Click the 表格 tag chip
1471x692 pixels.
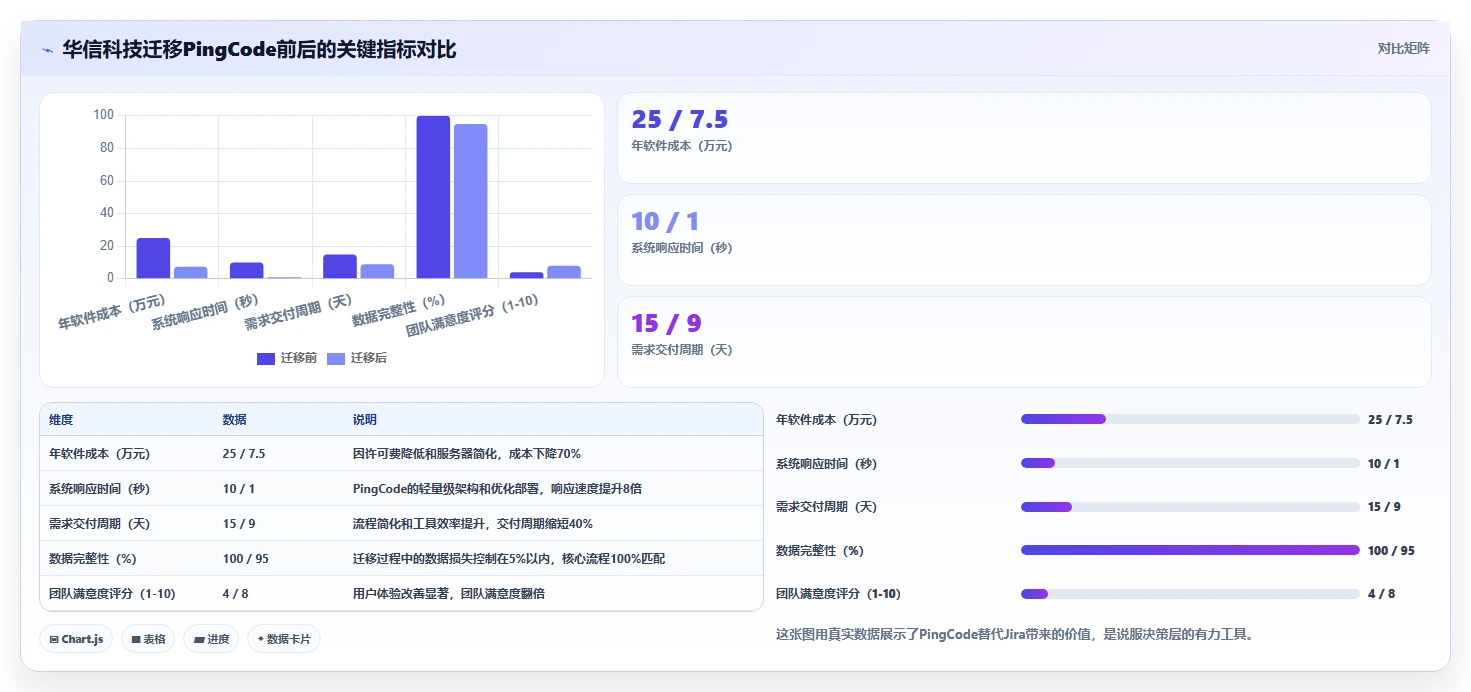pos(148,639)
